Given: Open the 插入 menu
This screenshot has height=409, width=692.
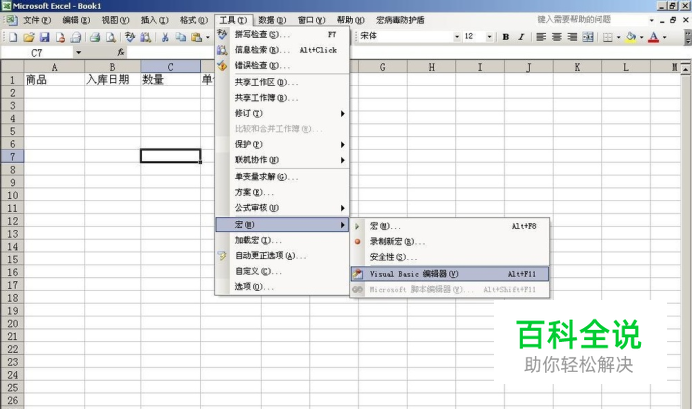Looking at the screenshot, I should coord(154,20).
